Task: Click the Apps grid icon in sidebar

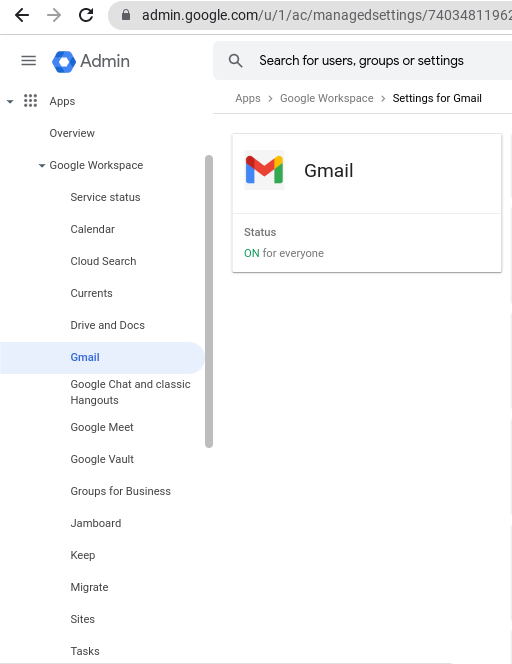Action: tap(30, 101)
